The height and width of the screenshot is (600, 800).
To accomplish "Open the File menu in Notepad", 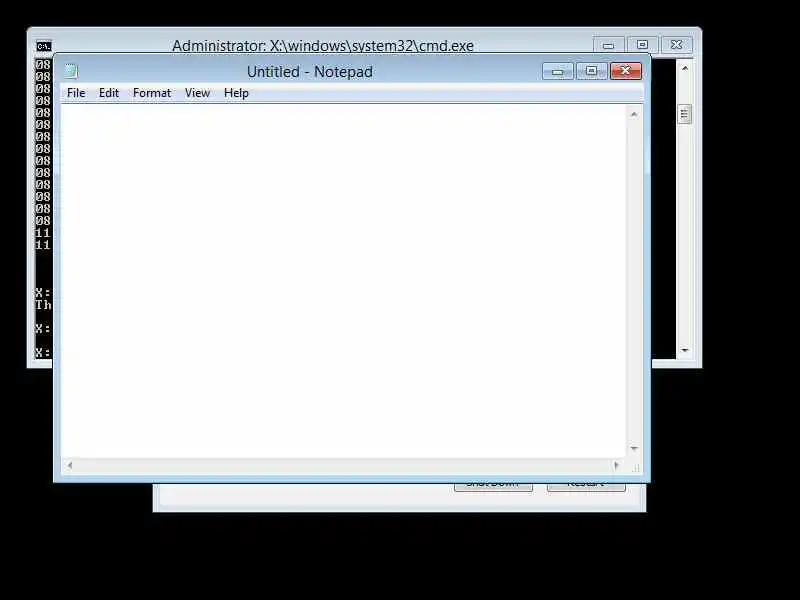I will pos(76,93).
